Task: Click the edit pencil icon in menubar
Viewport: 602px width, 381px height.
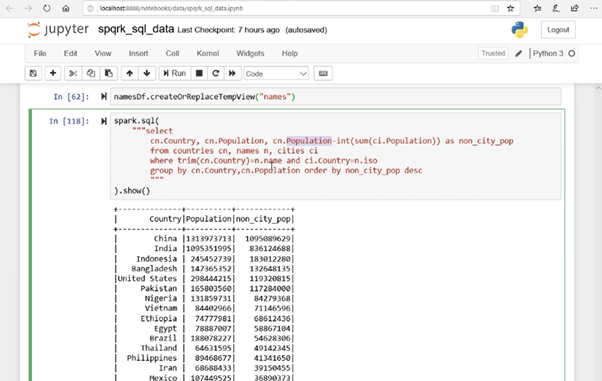Action: [x=518, y=54]
